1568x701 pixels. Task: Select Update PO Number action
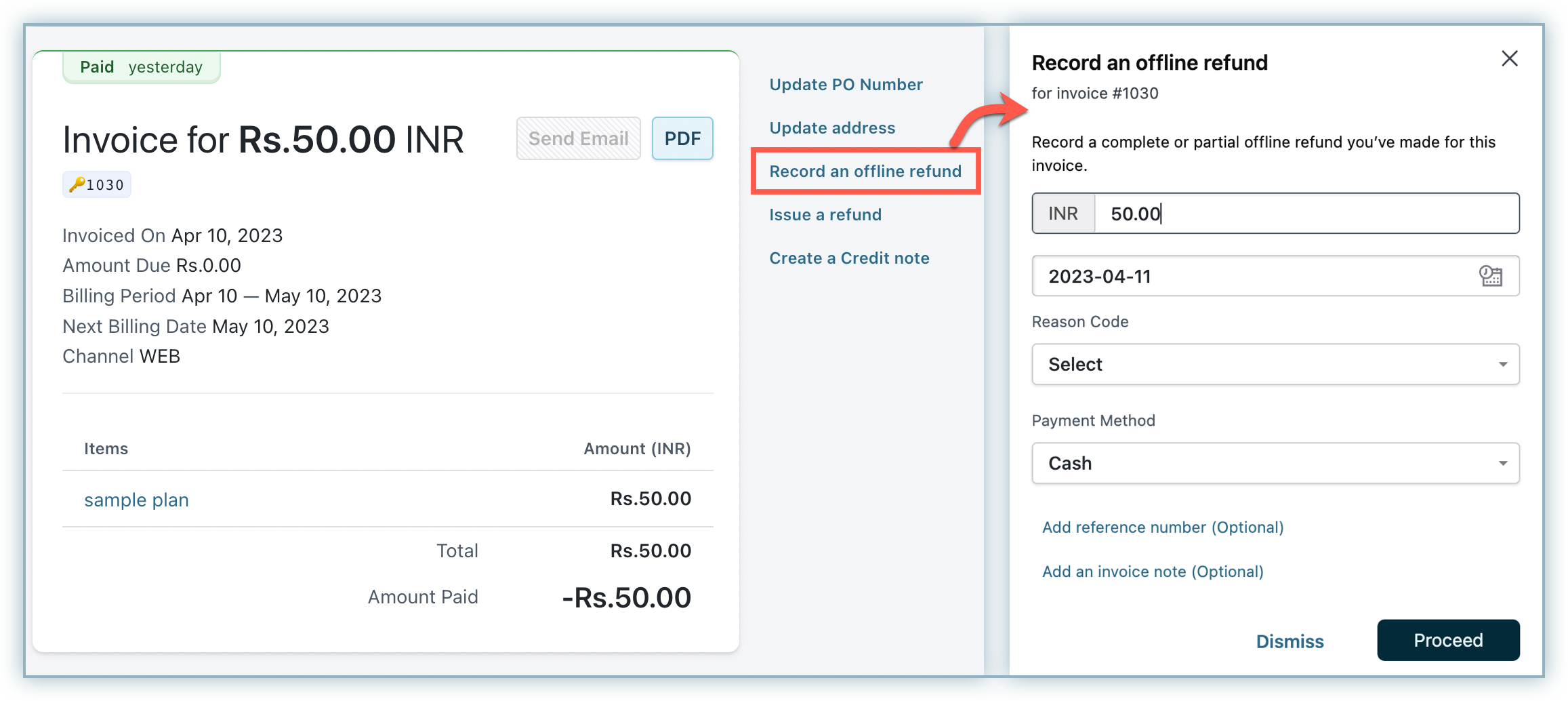pyautogui.click(x=846, y=85)
